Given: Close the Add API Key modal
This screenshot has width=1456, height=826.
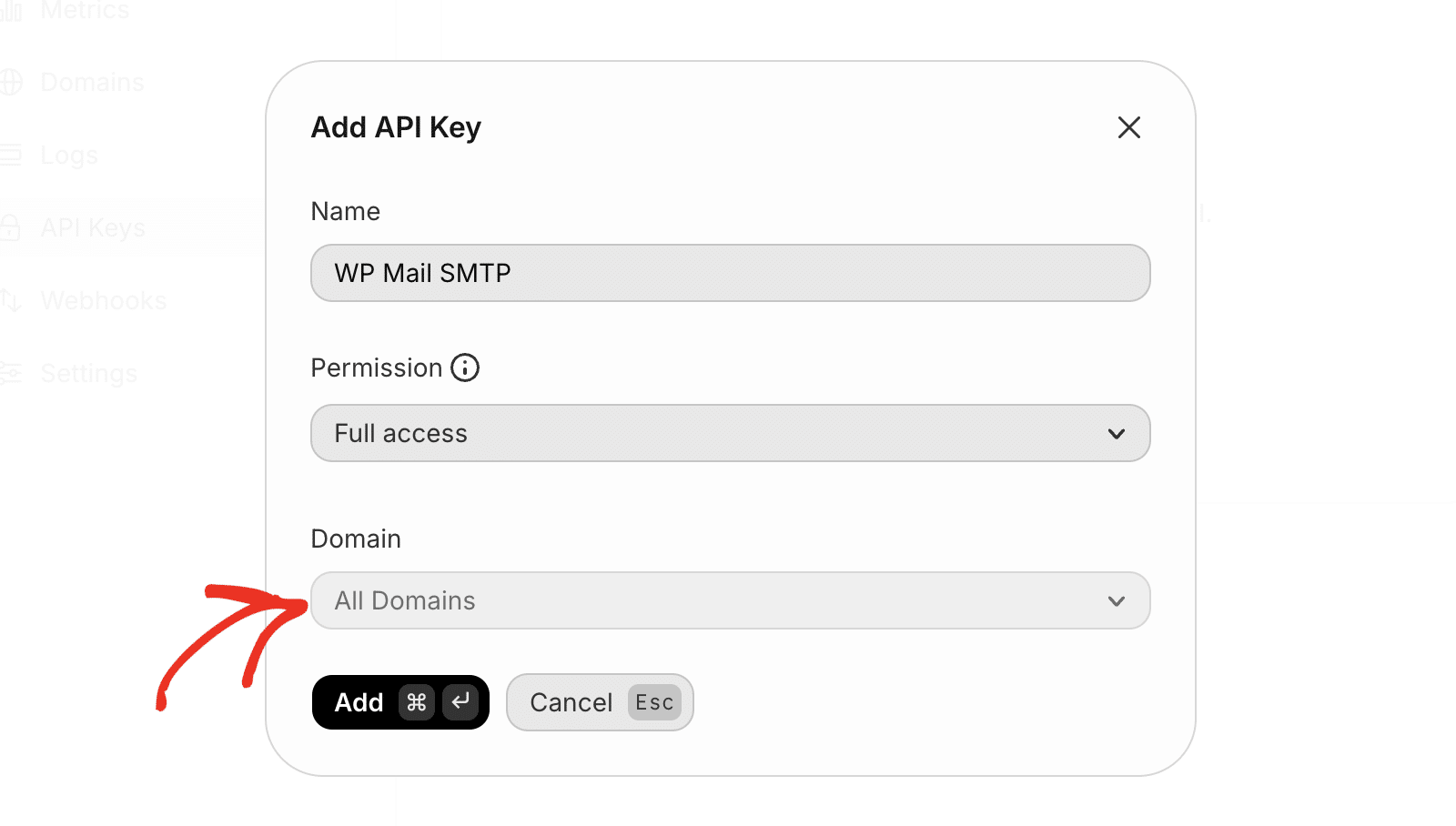Looking at the screenshot, I should (x=1128, y=127).
